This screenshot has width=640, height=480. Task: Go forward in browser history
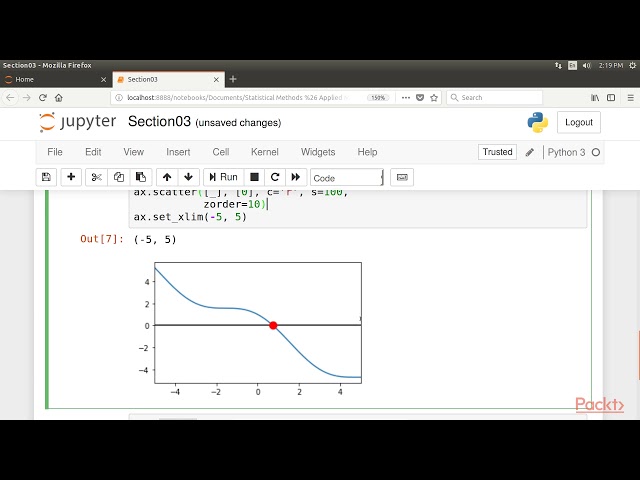click(27, 98)
